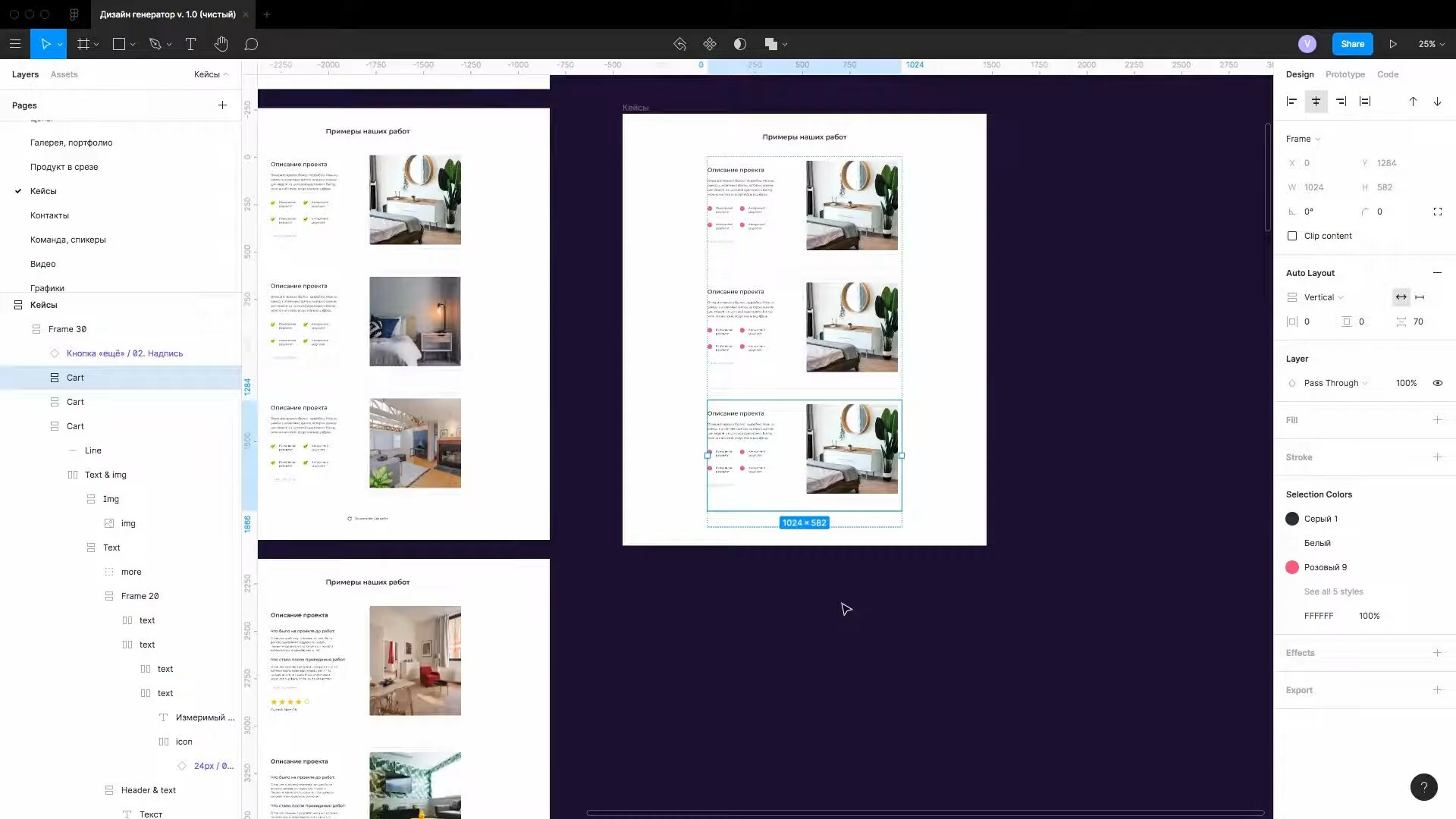Open the user avatar V
The height and width of the screenshot is (819, 1456).
(1307, 44)
